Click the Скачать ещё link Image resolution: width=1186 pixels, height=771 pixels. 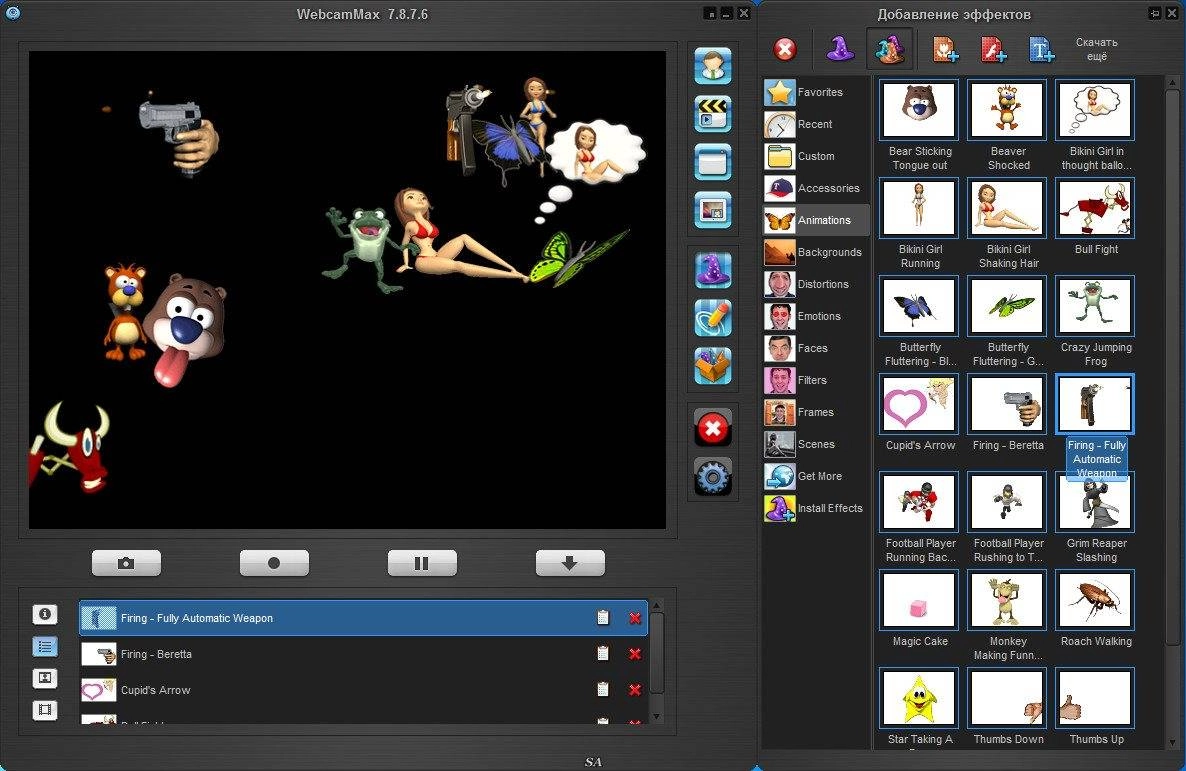[1097, 49]
